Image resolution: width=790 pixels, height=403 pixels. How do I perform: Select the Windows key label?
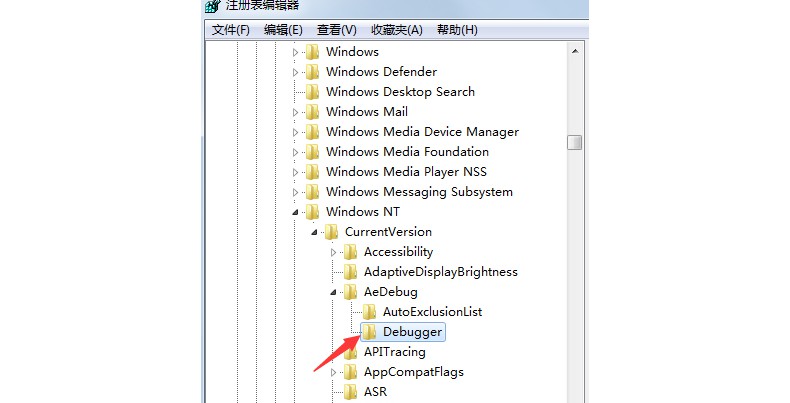352,52
